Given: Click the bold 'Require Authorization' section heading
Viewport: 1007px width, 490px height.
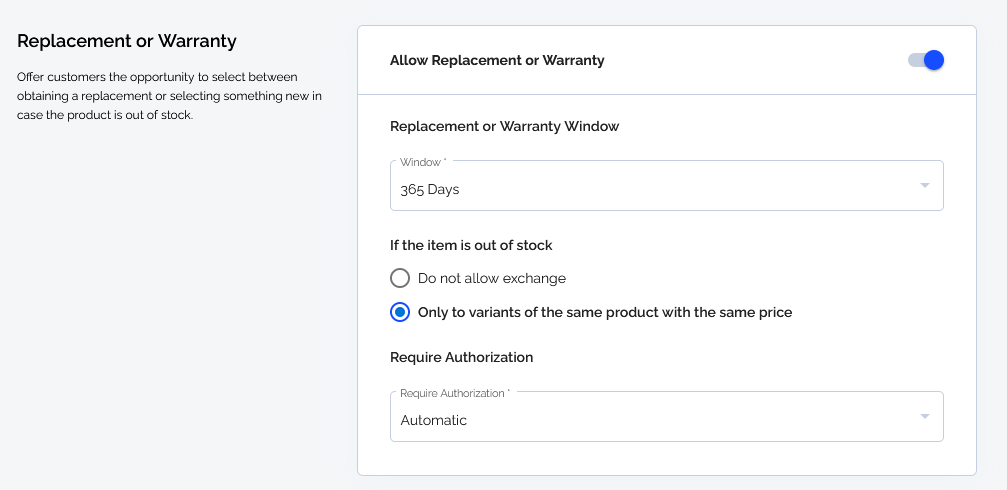Looking at the screenshot, I should click(x=461, y=357).
